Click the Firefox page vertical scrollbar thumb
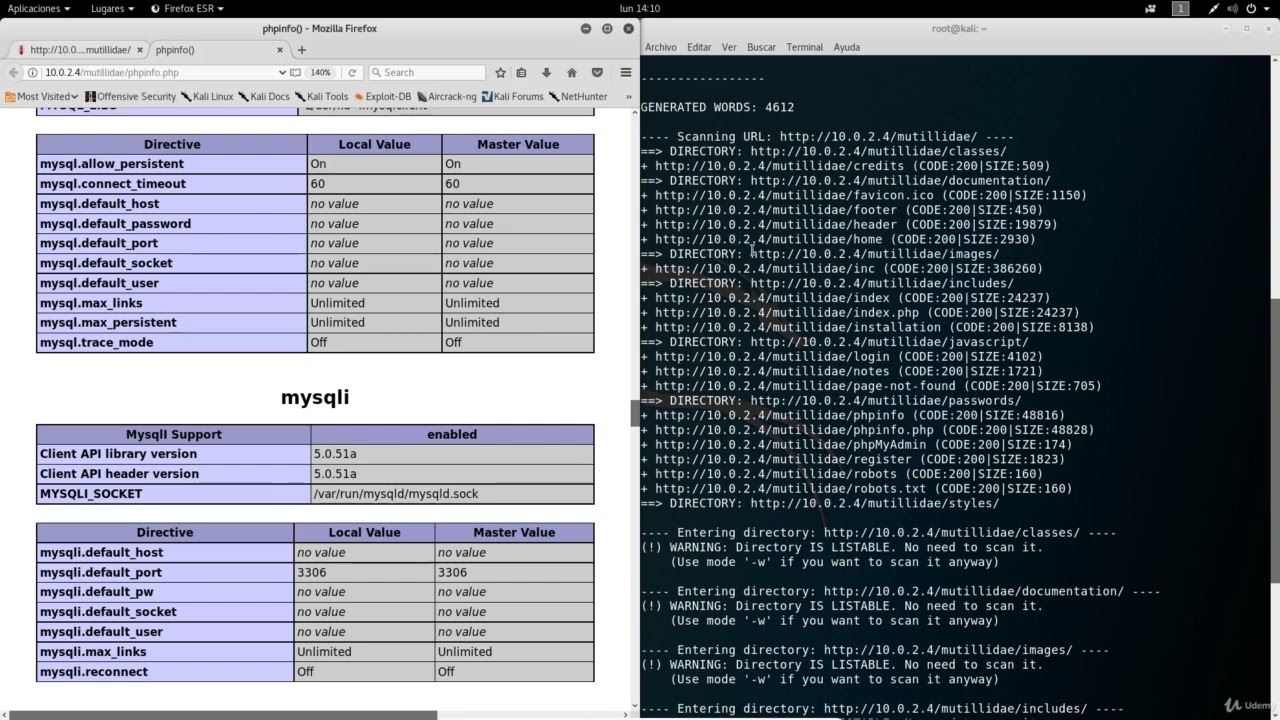The width and height of the screenshot is (1280, 720). [634, 413]
